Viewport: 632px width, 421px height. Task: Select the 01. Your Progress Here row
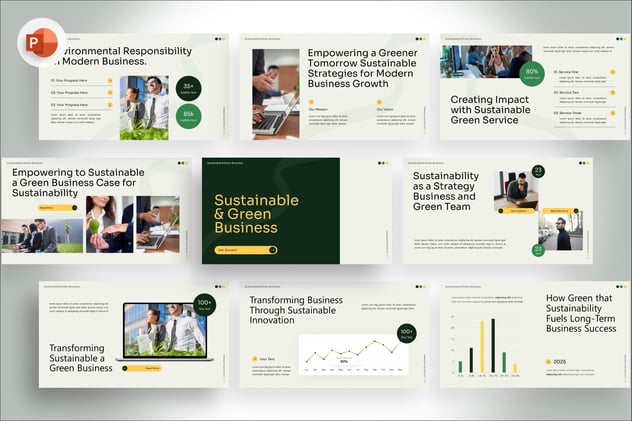coord(79,80)
